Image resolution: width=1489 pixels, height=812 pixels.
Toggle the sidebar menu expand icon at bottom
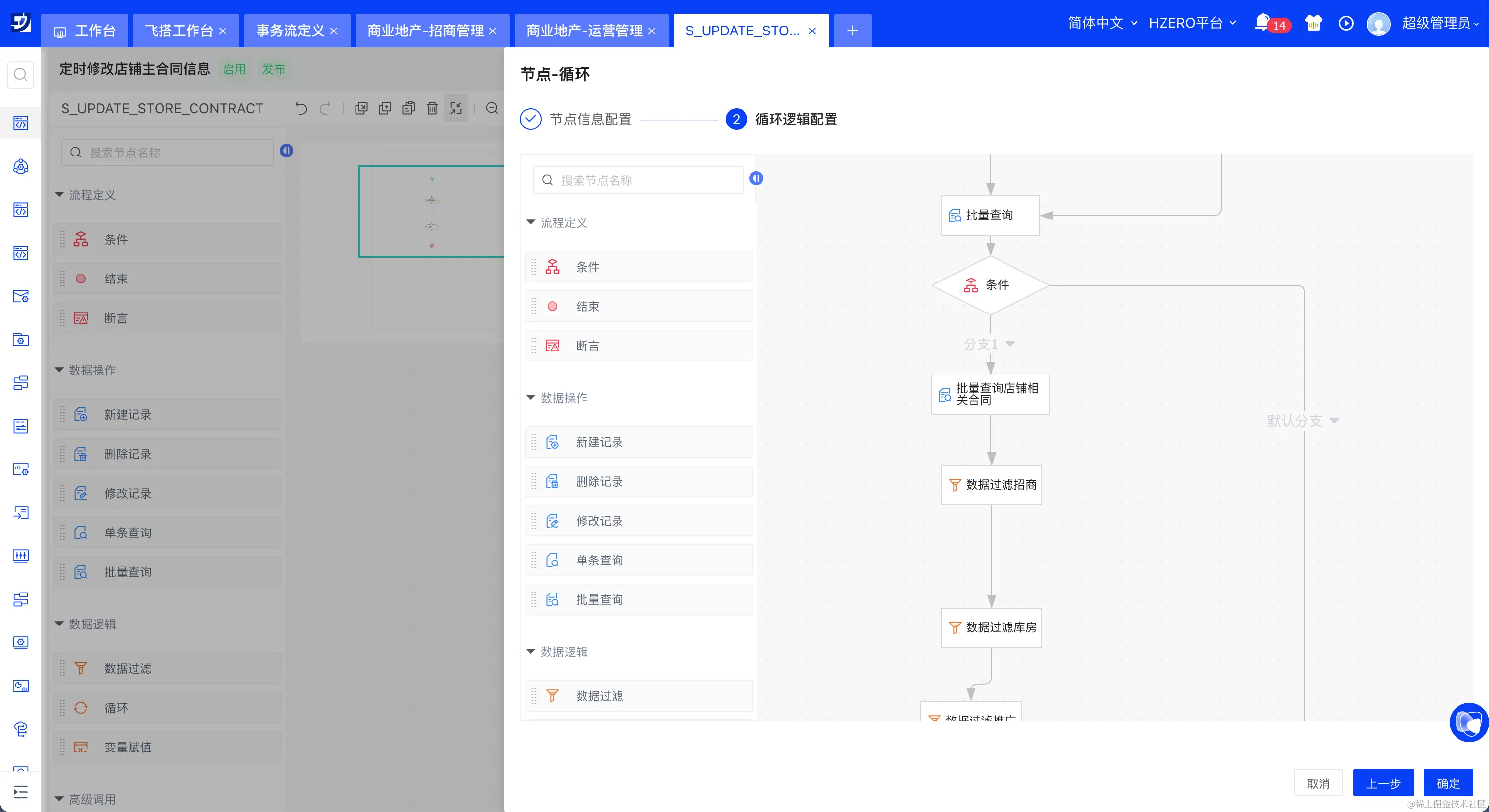point(20,792)
